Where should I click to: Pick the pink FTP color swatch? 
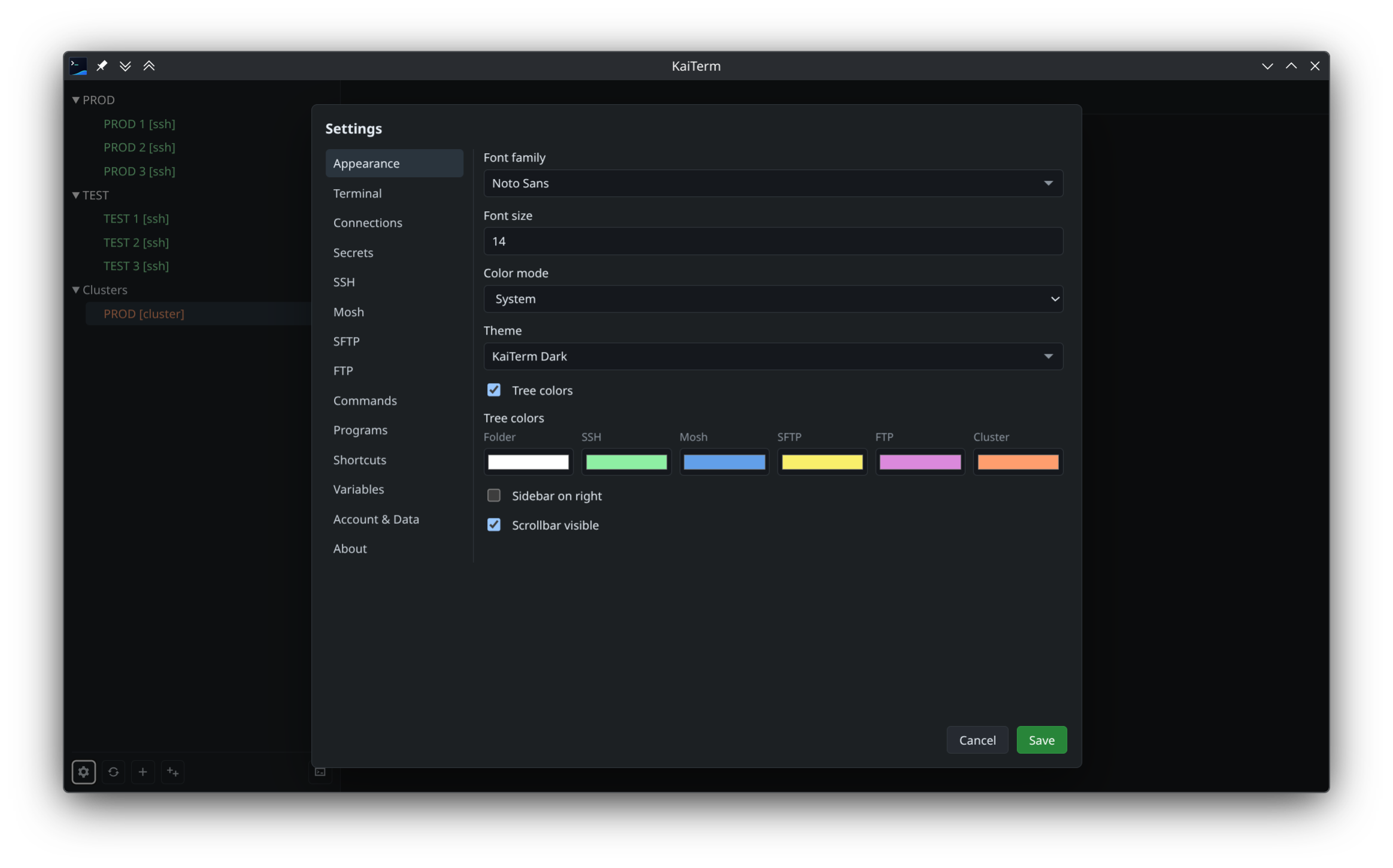pyautogui.click(x=920, y=462)
